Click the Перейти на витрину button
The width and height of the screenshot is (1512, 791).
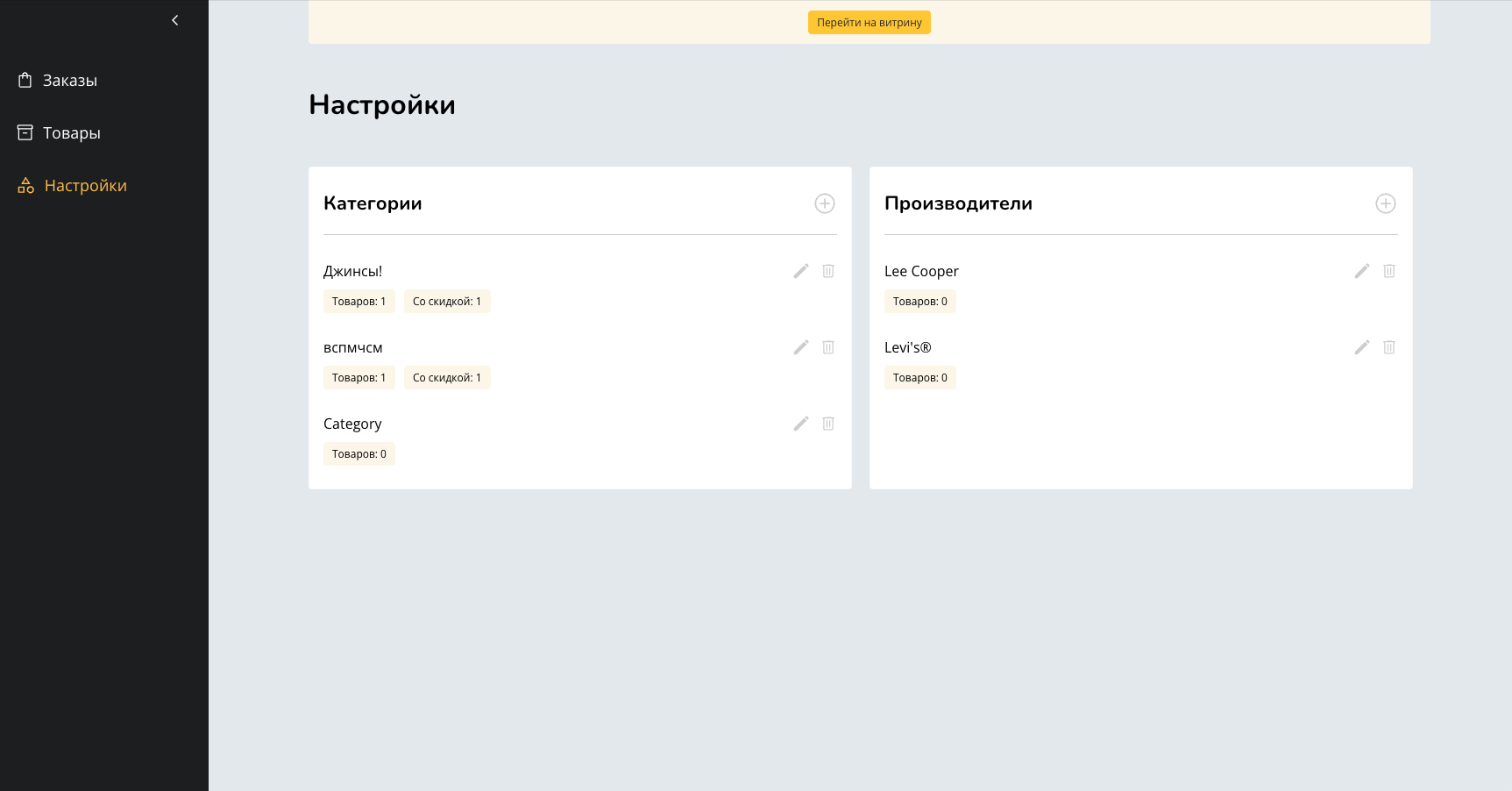point(869,22)
